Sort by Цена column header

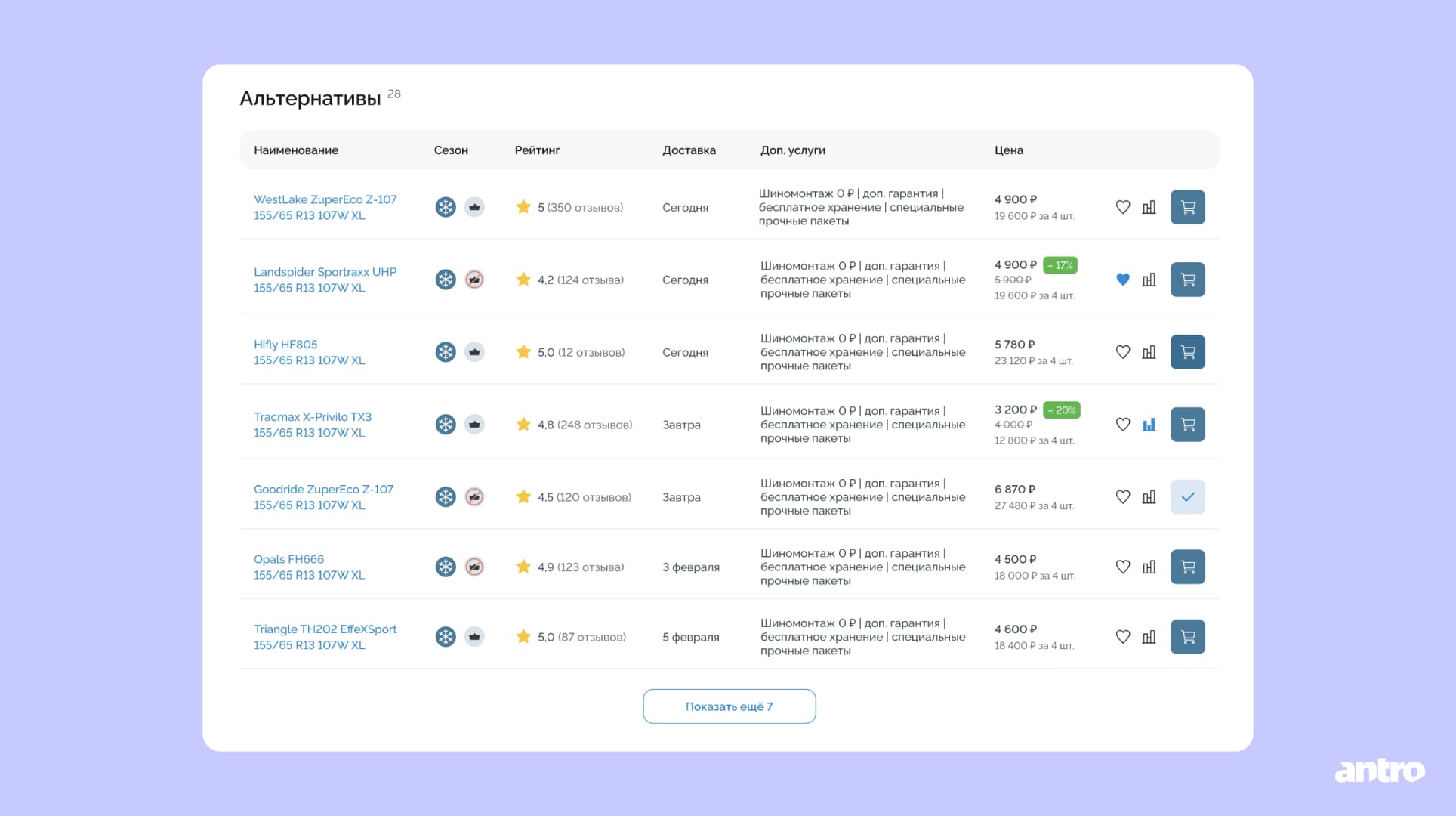(1008, 150)
